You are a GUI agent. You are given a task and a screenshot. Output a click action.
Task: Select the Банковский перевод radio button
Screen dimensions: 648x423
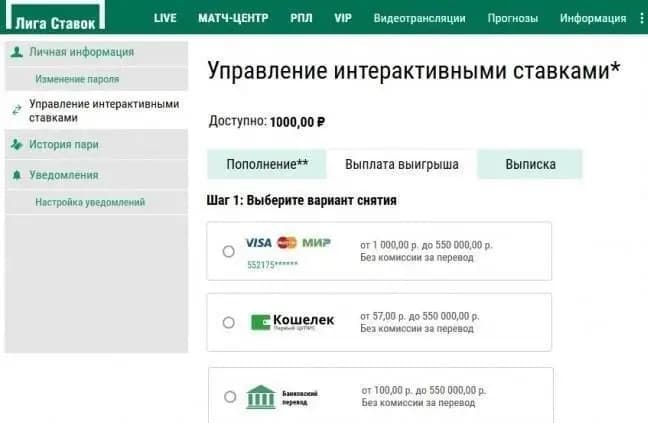pos(230,397)
